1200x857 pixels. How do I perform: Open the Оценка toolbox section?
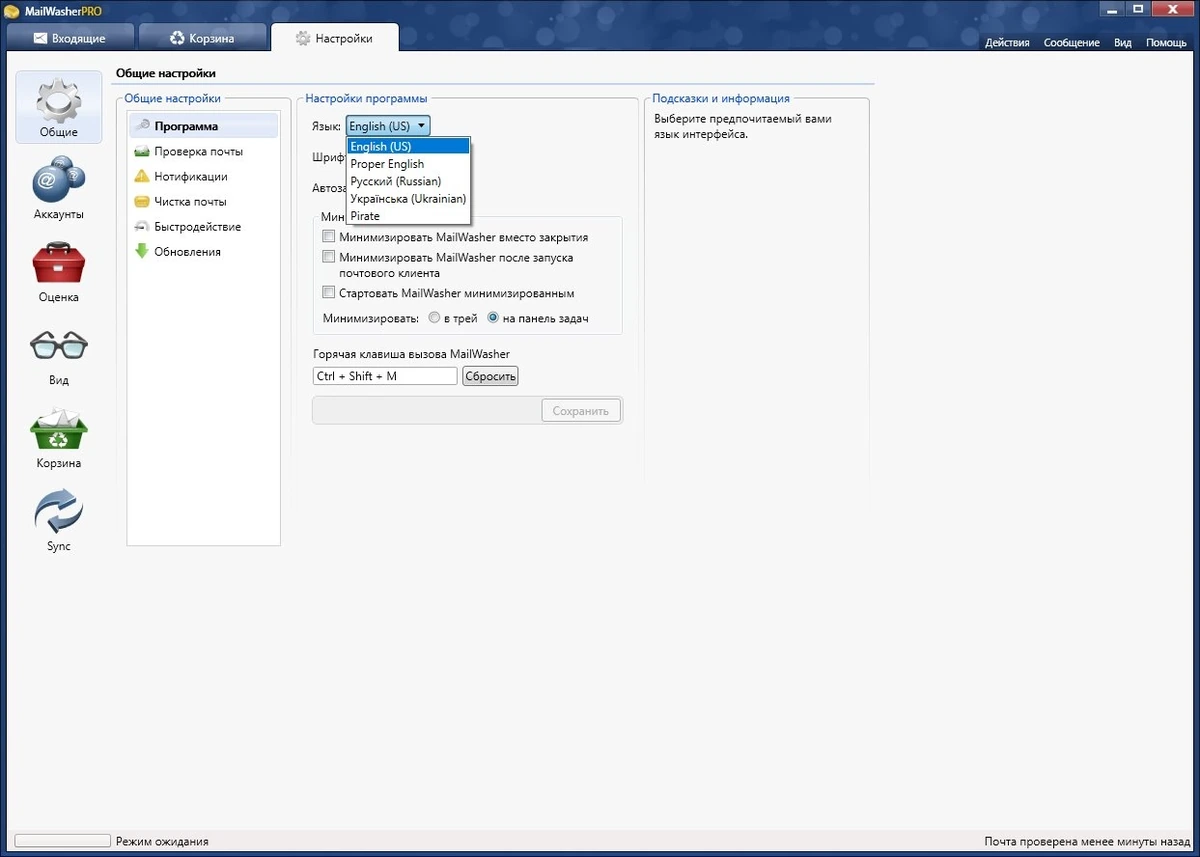59,272
